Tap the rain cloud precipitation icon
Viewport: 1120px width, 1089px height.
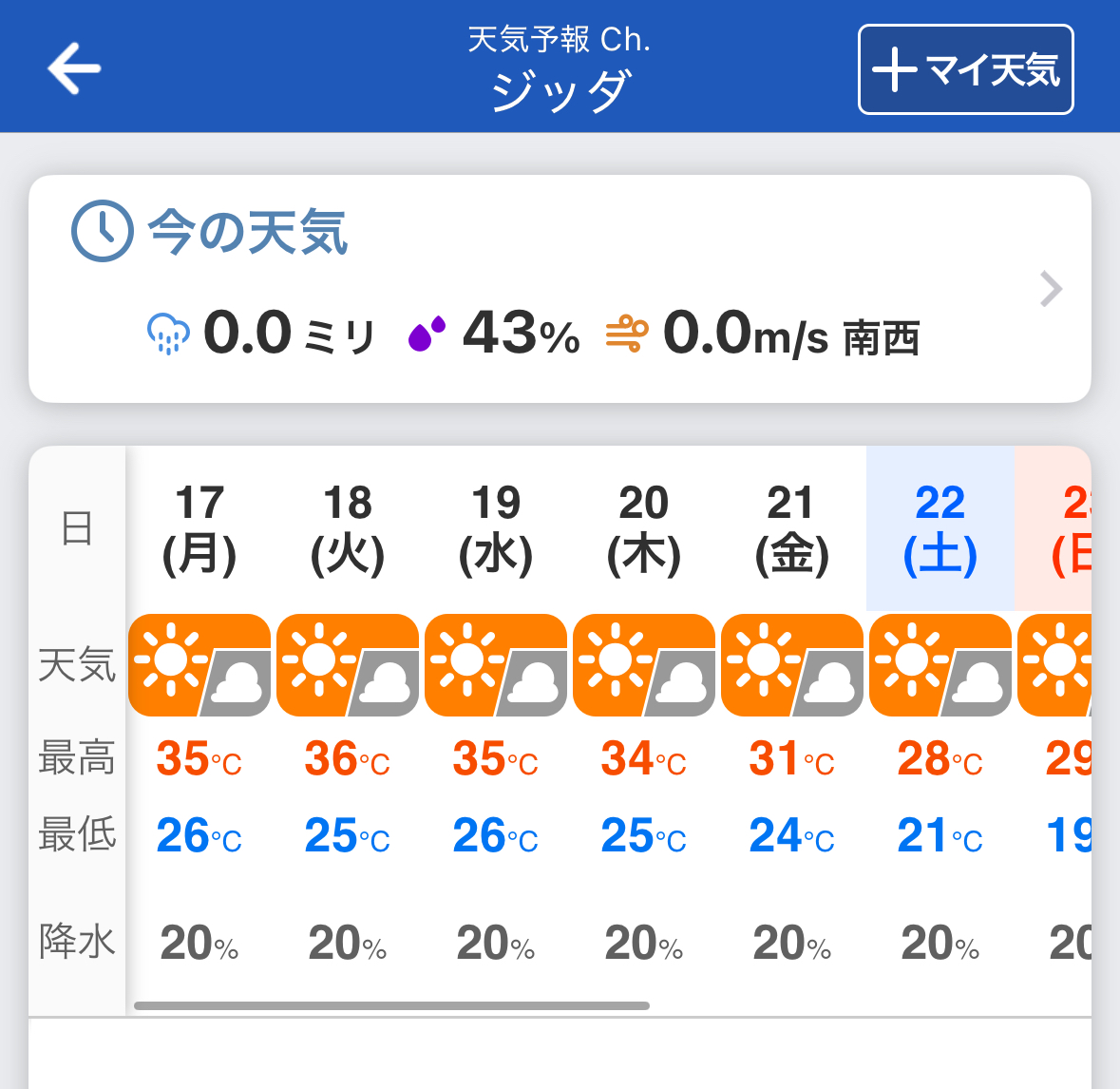click(x=168, y=333)
